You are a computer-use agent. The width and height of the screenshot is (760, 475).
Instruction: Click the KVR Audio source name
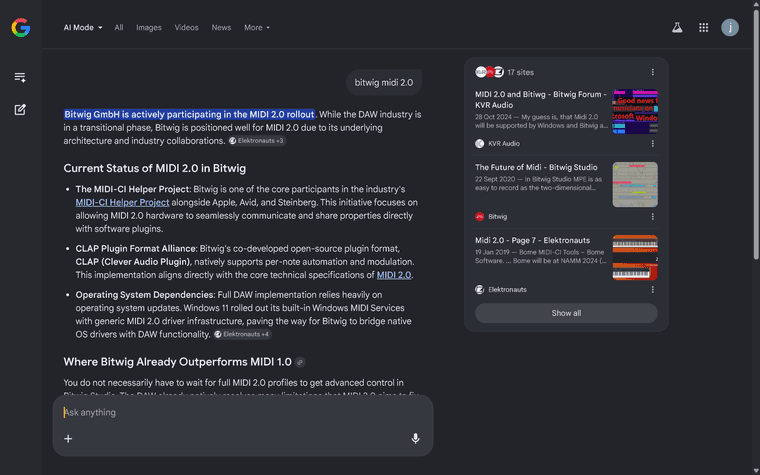(504, 143)
